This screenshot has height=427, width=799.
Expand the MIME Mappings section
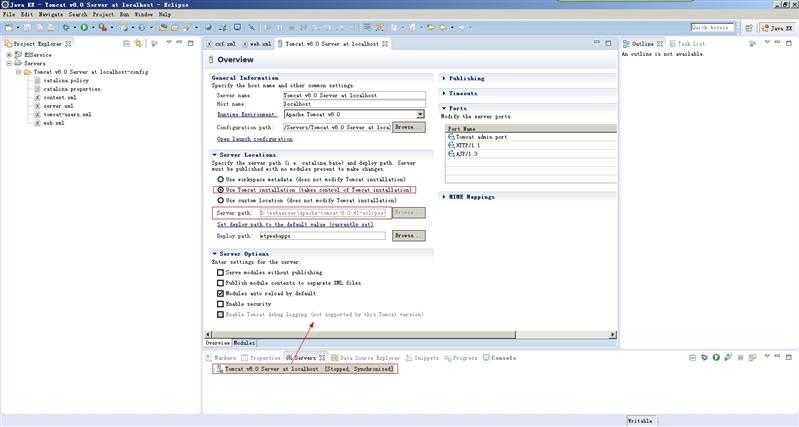(444, 197)
